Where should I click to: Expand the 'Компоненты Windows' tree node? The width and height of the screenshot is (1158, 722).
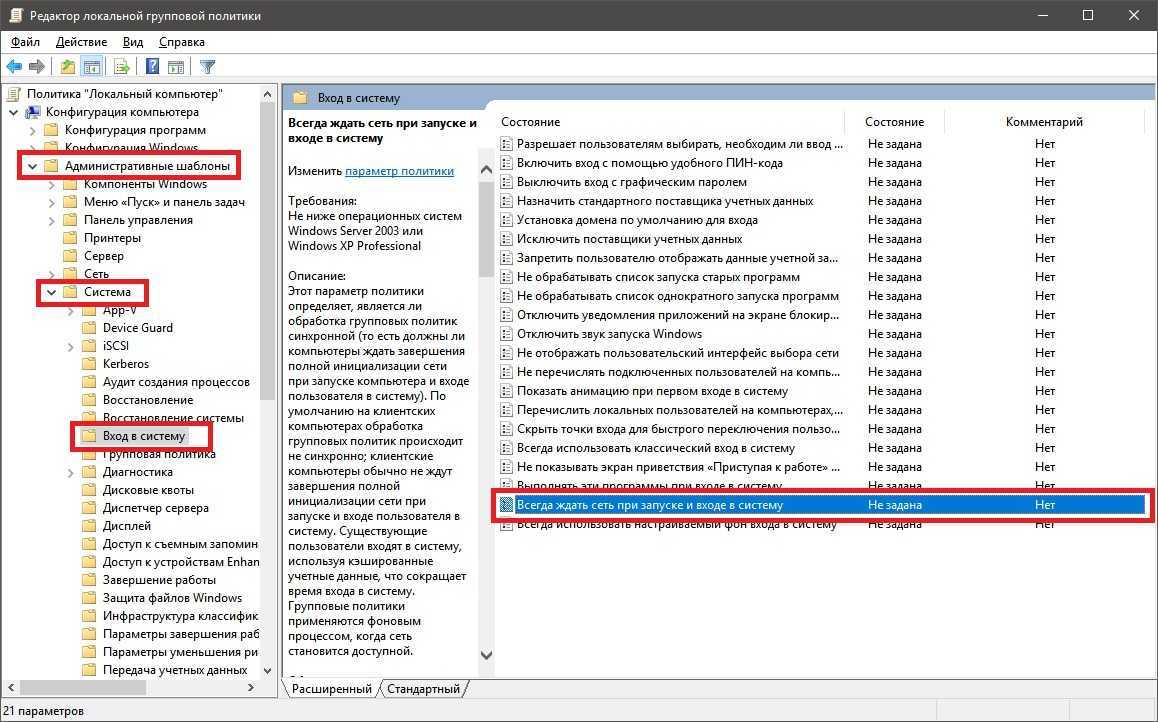(51, 184)
